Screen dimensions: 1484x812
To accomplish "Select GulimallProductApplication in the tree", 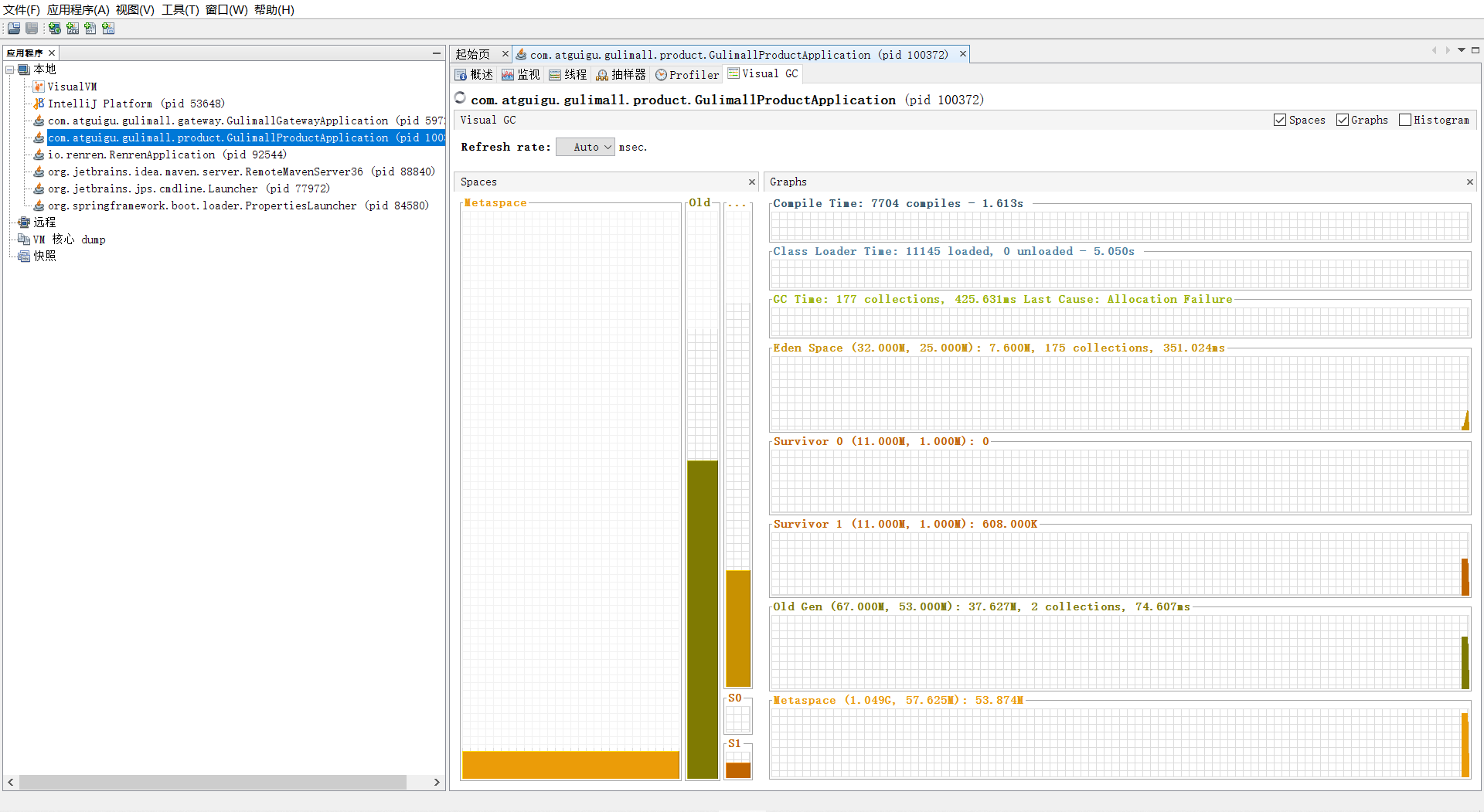I will (246, 138).
